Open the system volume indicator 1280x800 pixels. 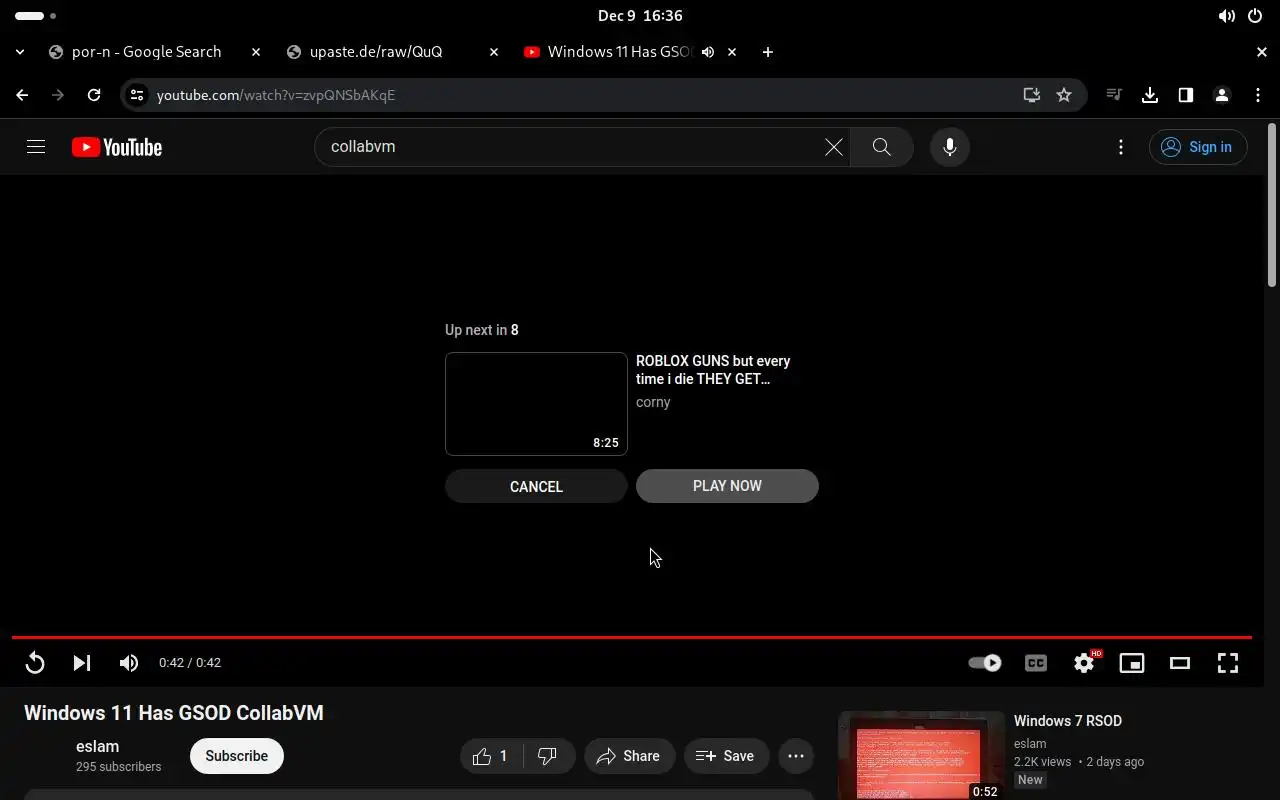[x=1227, y=16]
